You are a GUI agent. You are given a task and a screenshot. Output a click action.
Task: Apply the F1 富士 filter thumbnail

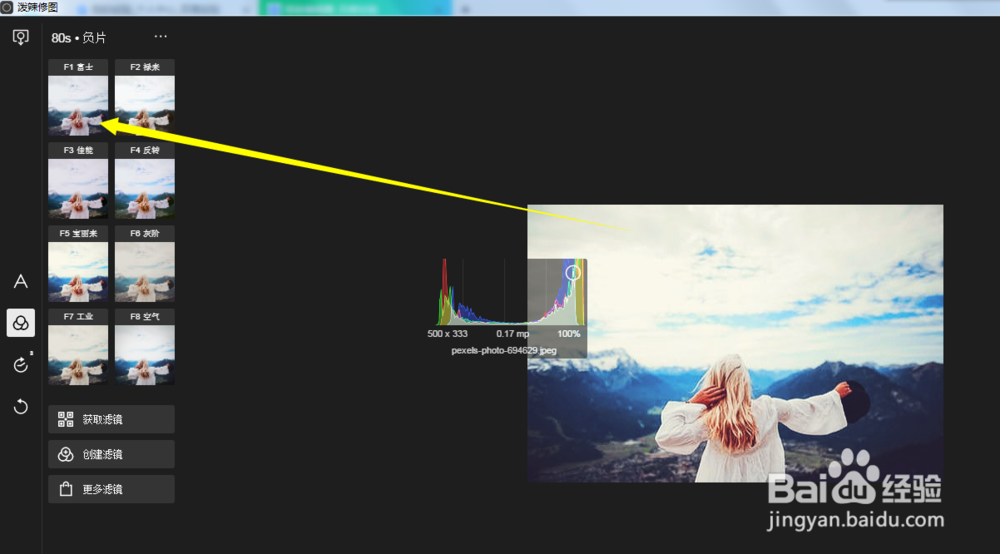pos(78,98)
